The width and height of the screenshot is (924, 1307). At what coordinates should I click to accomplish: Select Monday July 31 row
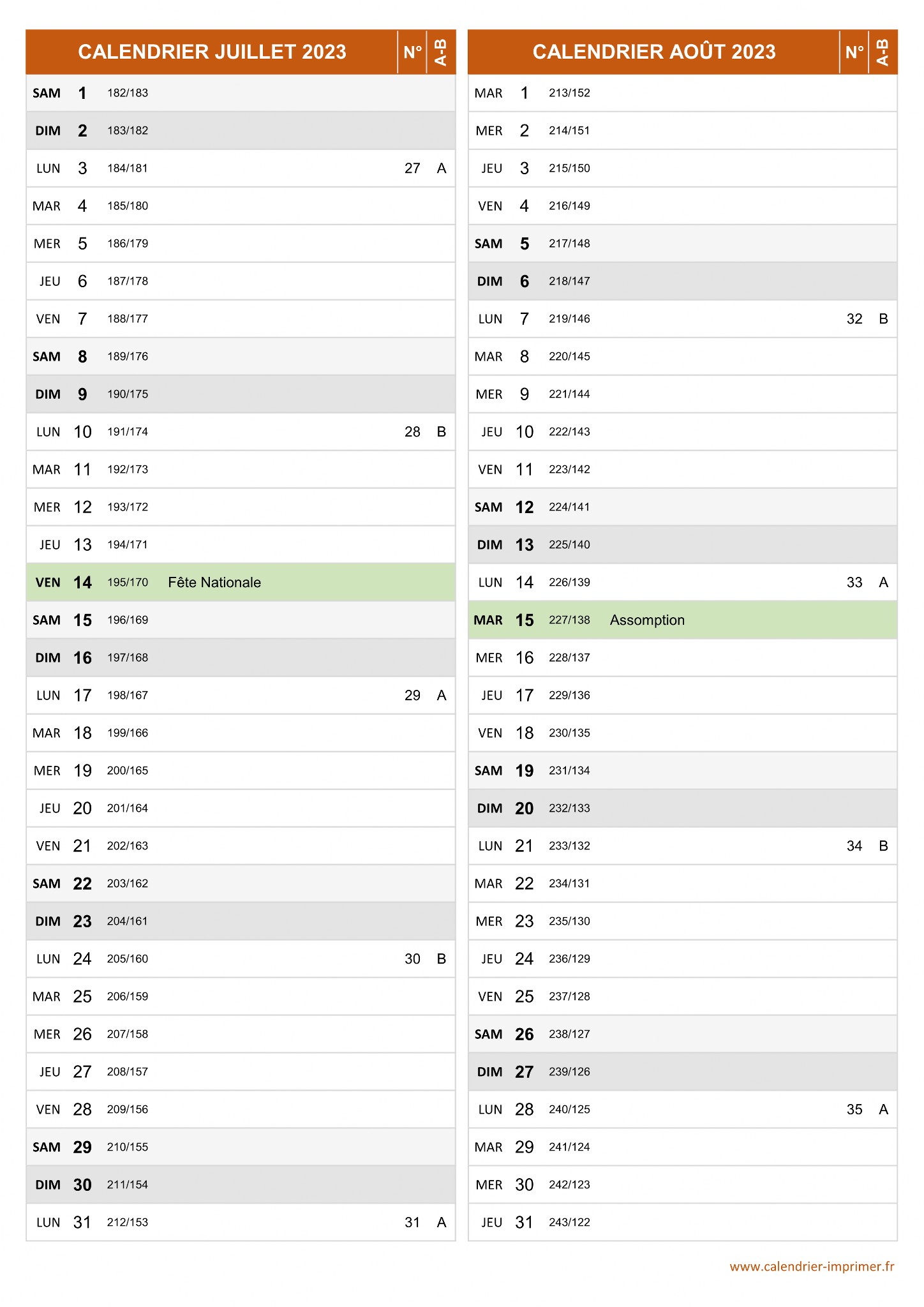(241, 1222)
